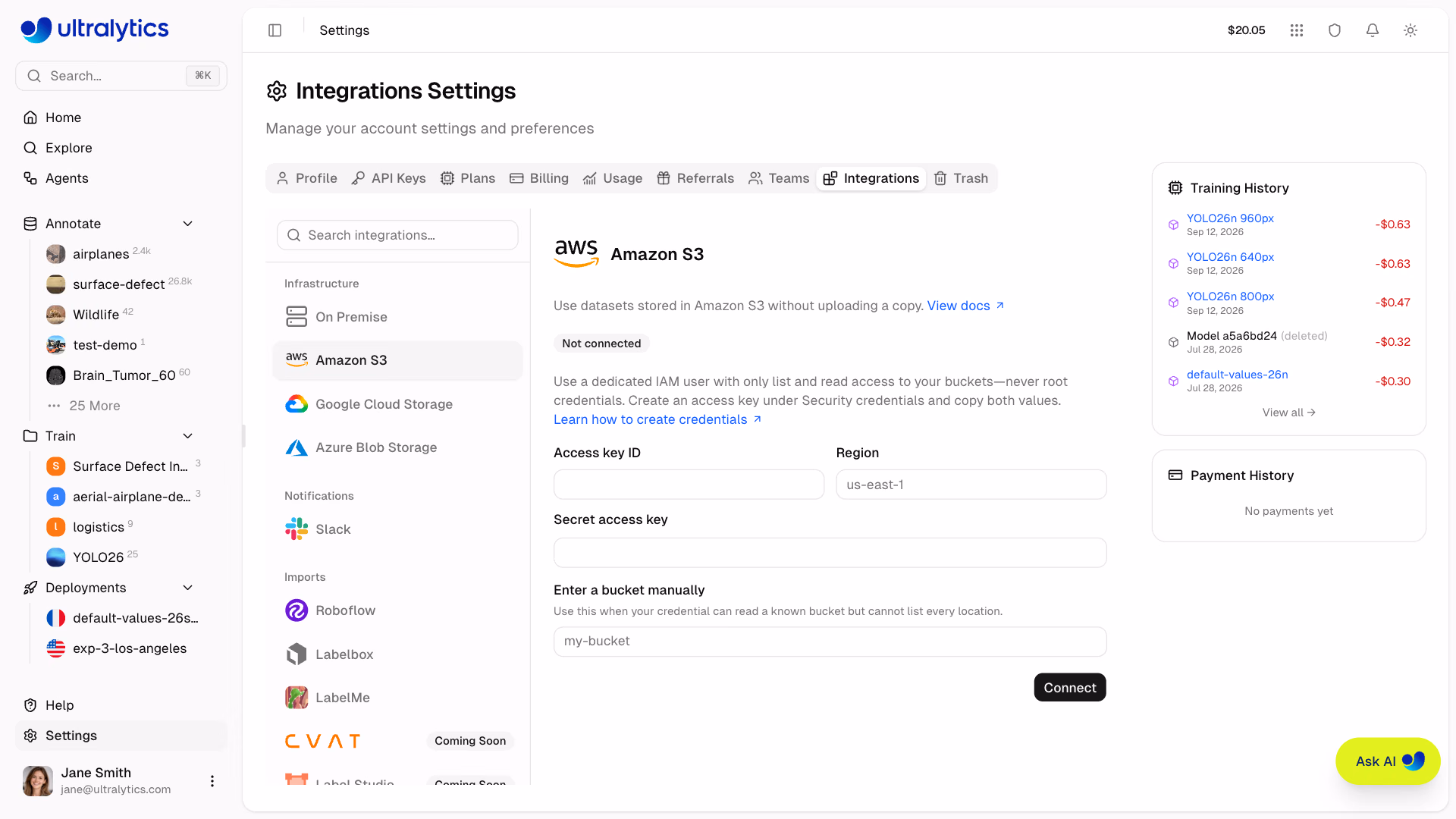Screen dimensions: 1456x819
Task: Select the CVAT integration
Action: 397,741
